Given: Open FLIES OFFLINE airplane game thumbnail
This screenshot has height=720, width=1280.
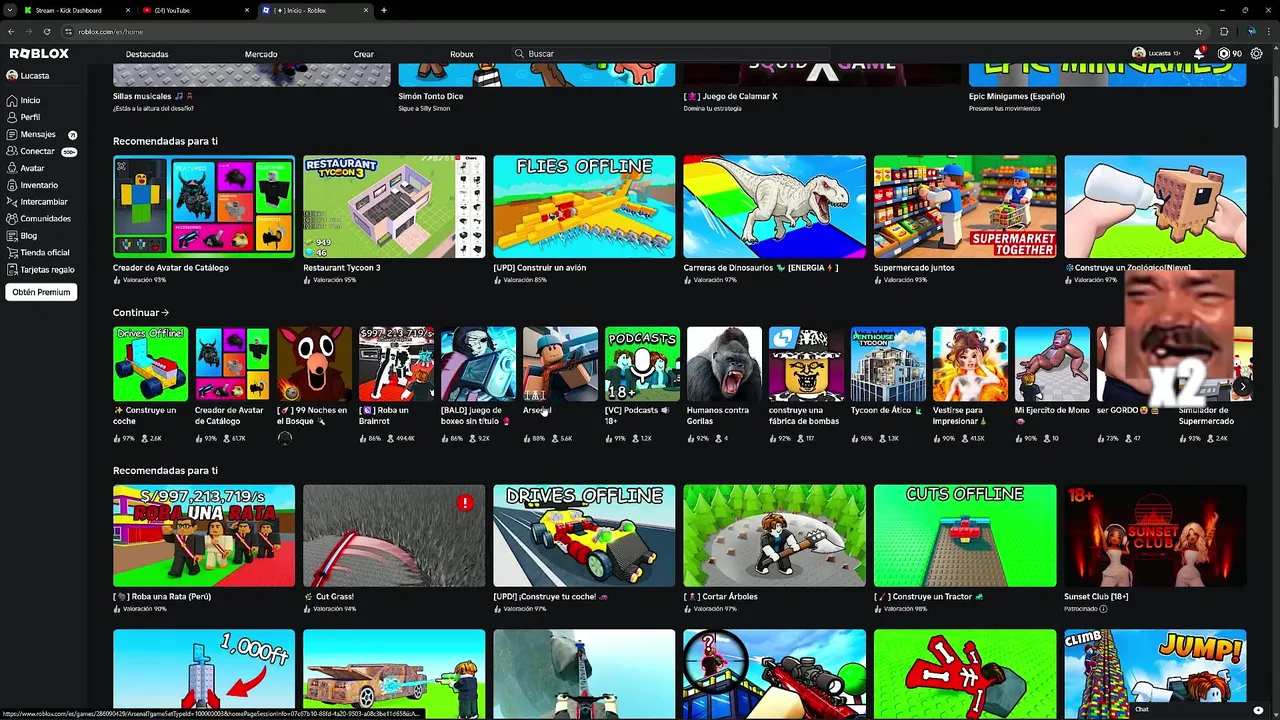Looking at the screenshot, I should 584,207.
